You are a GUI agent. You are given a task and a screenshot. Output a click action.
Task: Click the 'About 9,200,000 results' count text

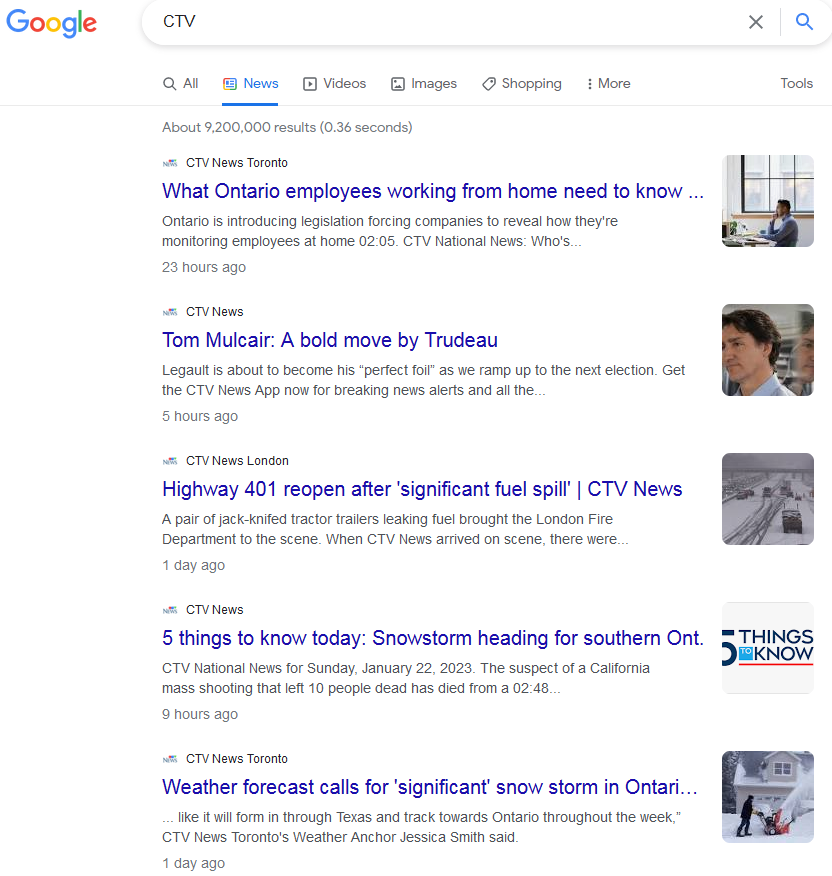coord(287,128)
